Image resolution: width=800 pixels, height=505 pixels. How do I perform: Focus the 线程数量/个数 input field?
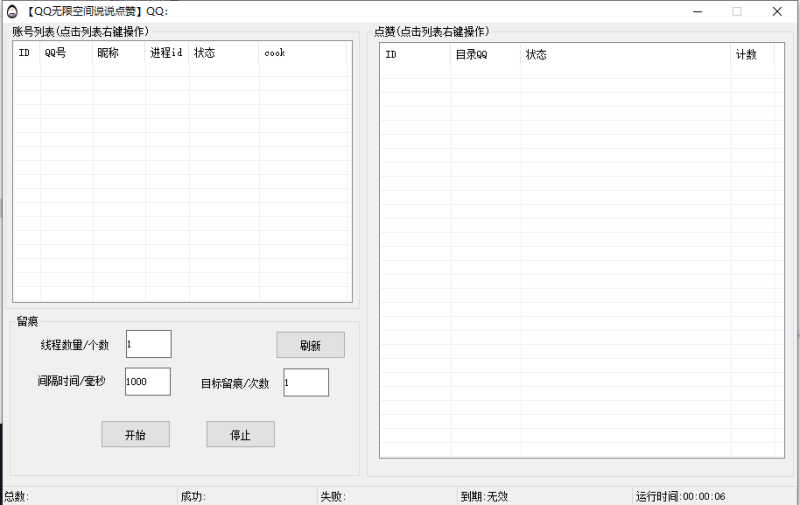click(x=148, y=344)
